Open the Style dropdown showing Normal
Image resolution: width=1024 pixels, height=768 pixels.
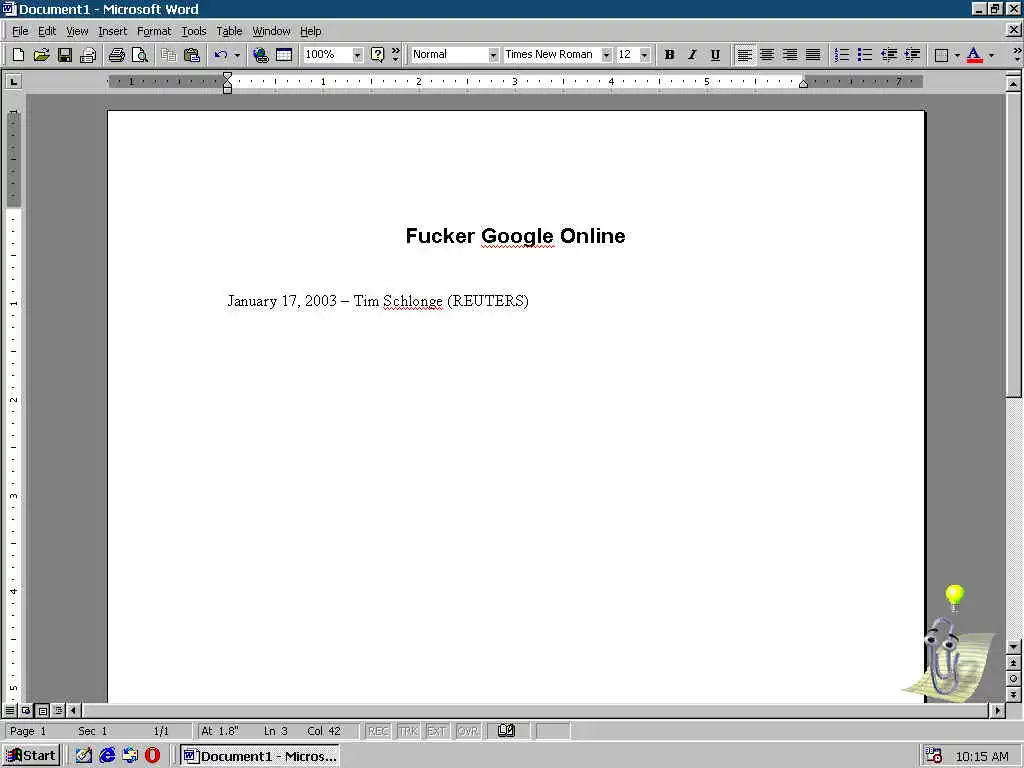point(493,55)
